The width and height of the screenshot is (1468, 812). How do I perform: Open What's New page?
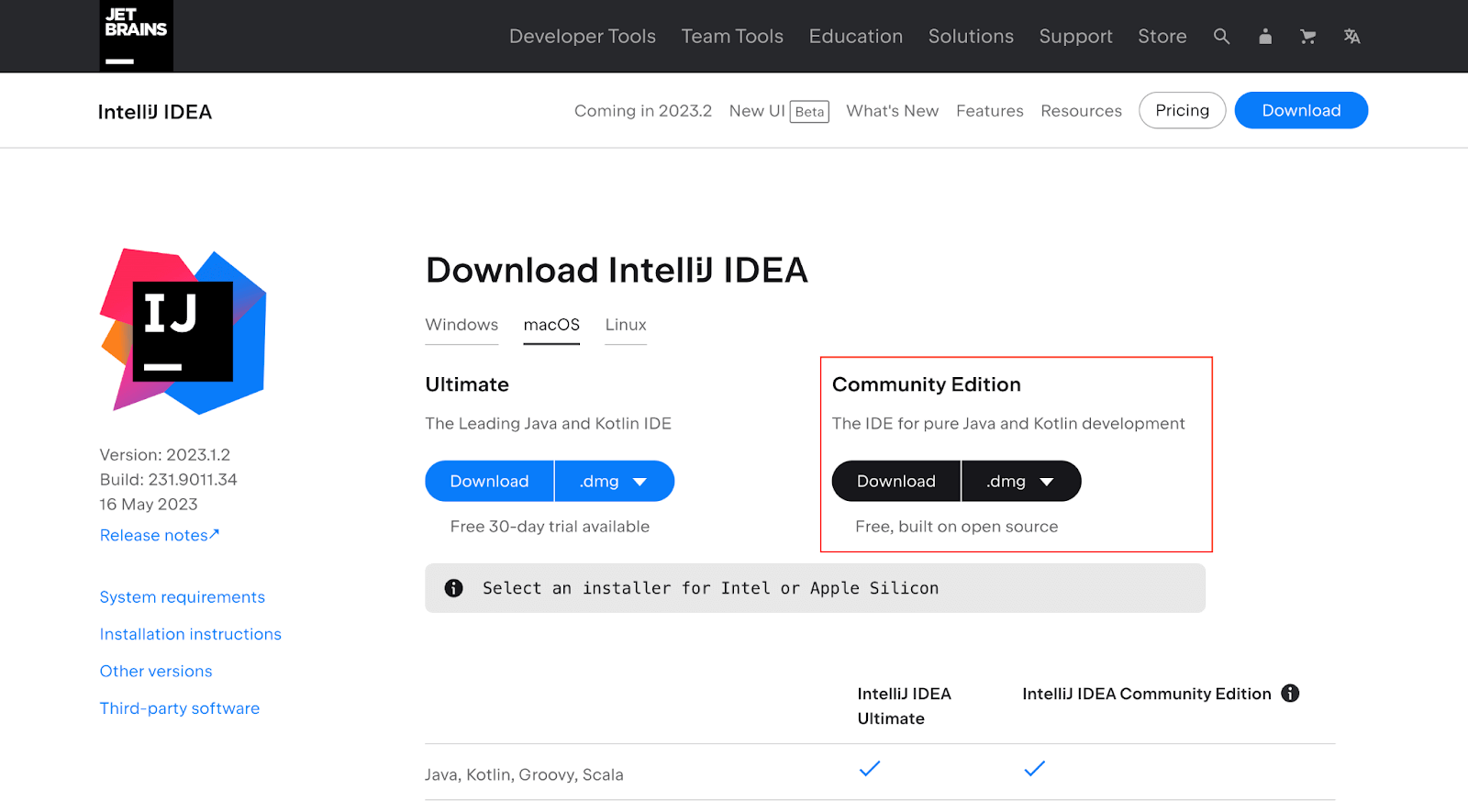tap(892, 111)
